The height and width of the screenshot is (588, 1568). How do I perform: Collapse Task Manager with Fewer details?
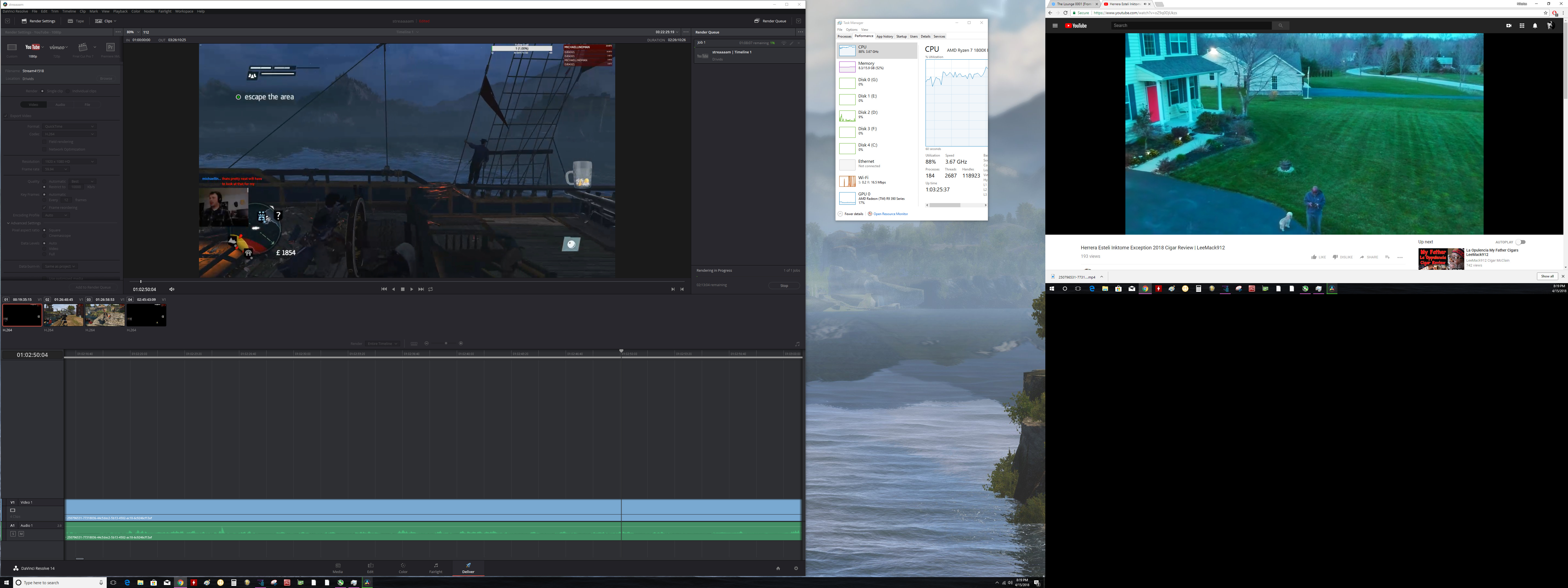point(851,214)
